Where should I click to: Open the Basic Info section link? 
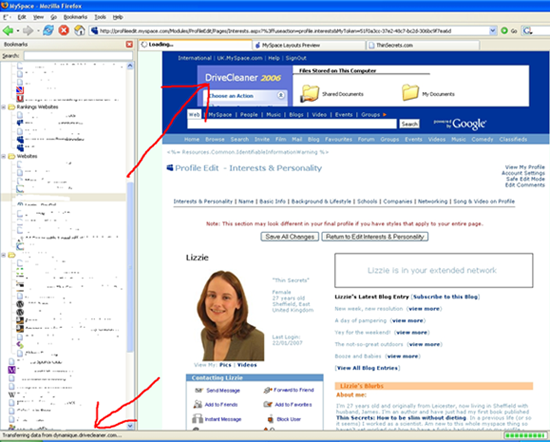click(273, 201)
